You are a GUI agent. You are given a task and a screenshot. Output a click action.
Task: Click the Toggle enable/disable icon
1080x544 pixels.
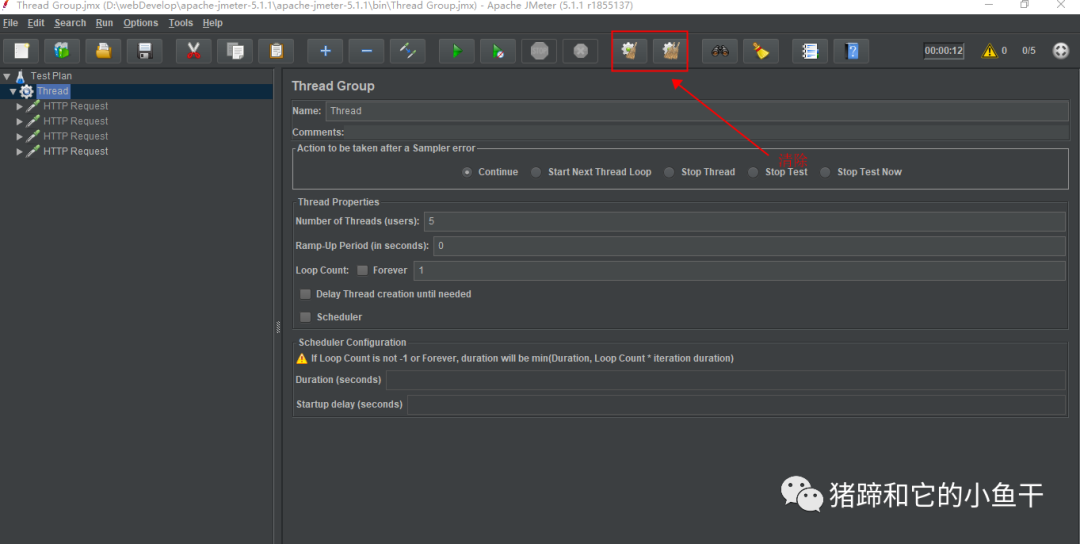coord(408,51)
